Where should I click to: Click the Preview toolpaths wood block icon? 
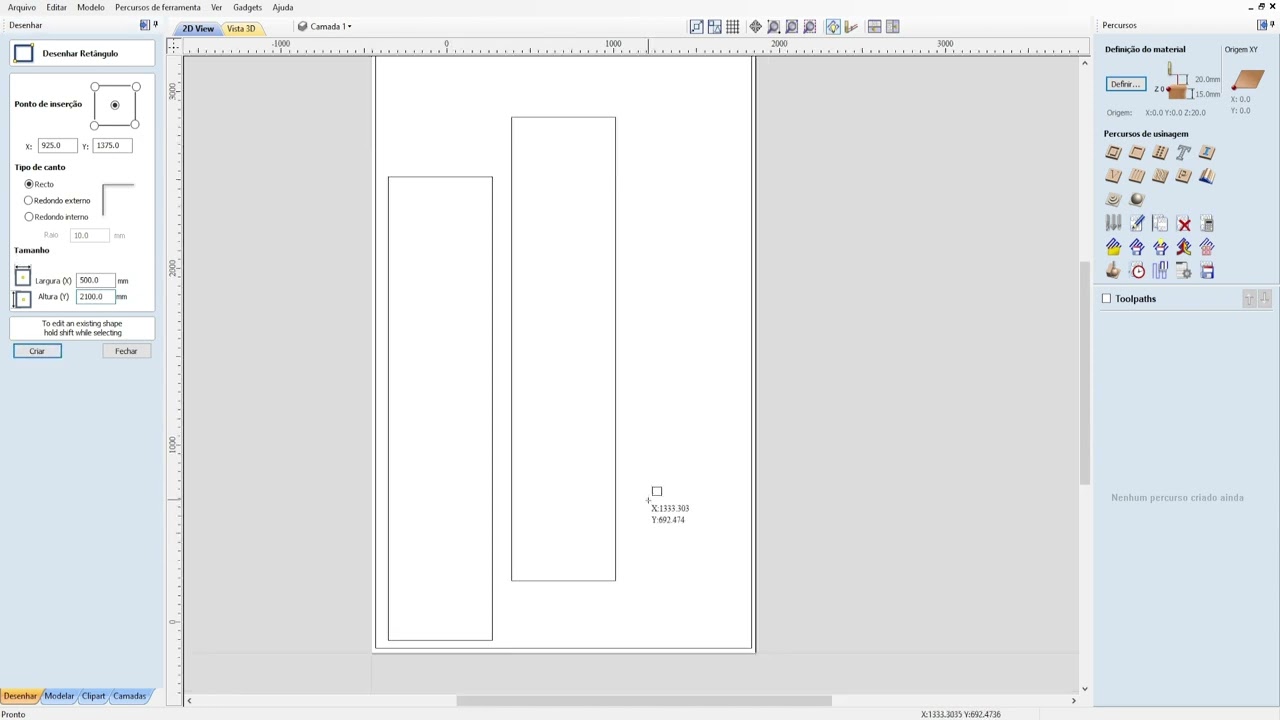coord(1113,271)
